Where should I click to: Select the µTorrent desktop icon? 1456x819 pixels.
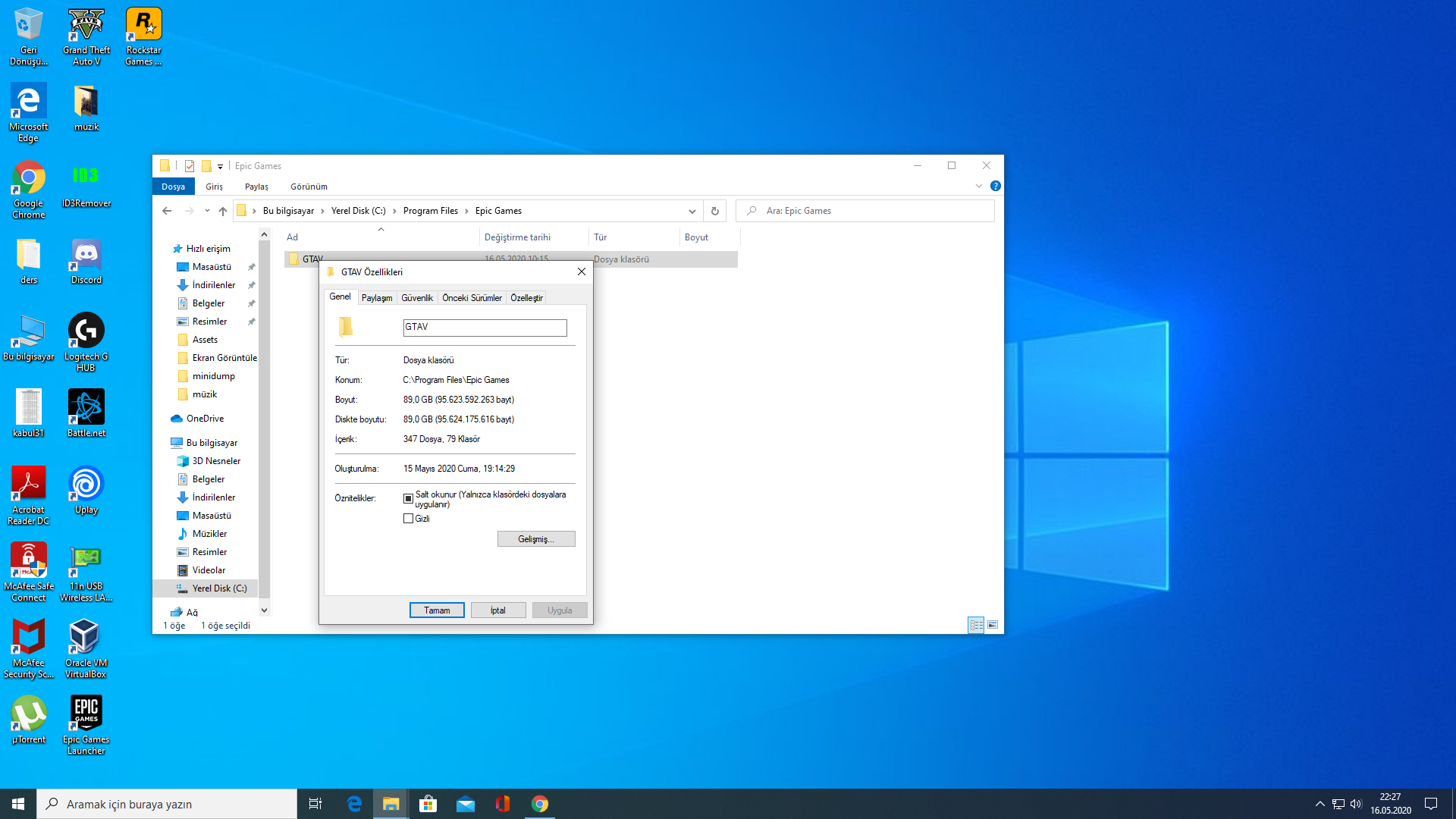tap(29, 720)
